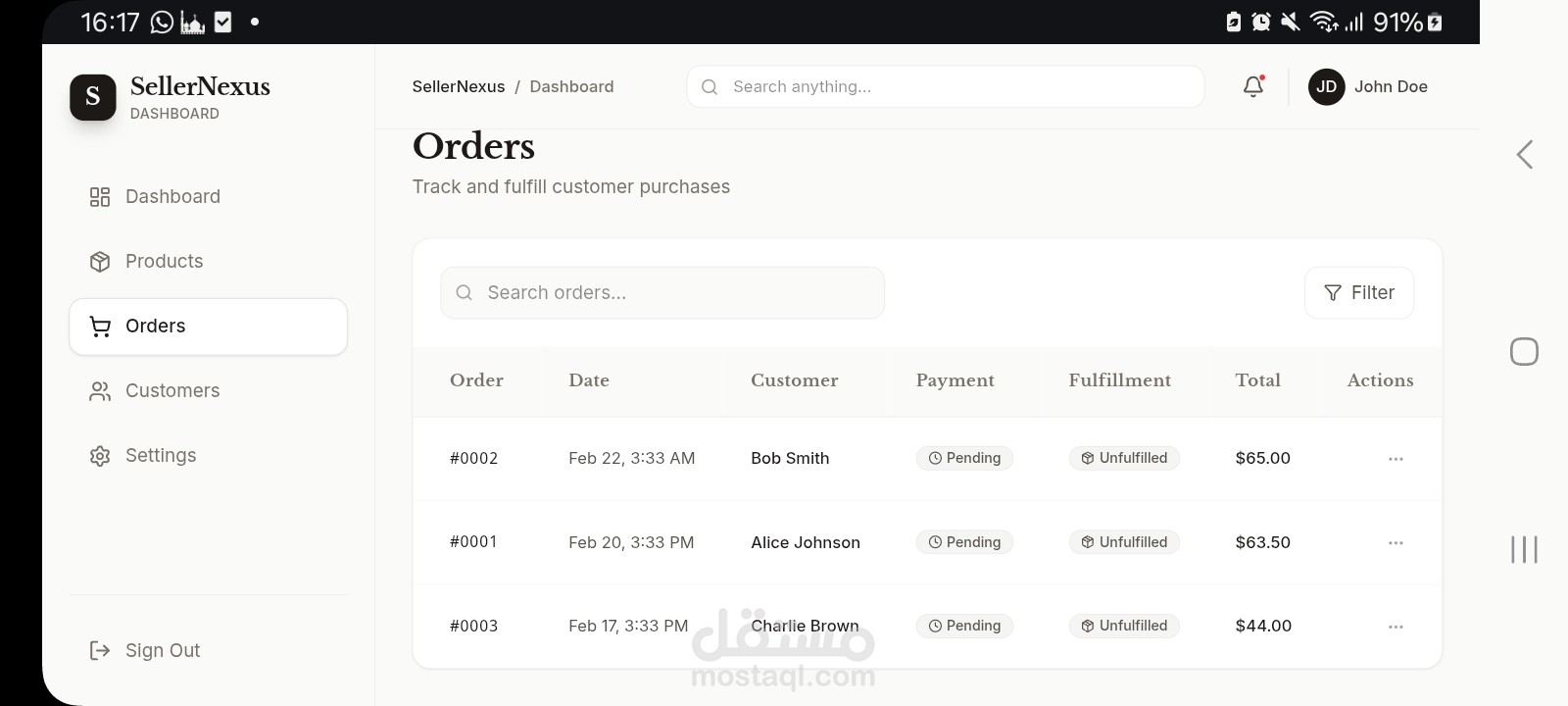Click order number #0002

pyautogui.click(x=473, y=458)
